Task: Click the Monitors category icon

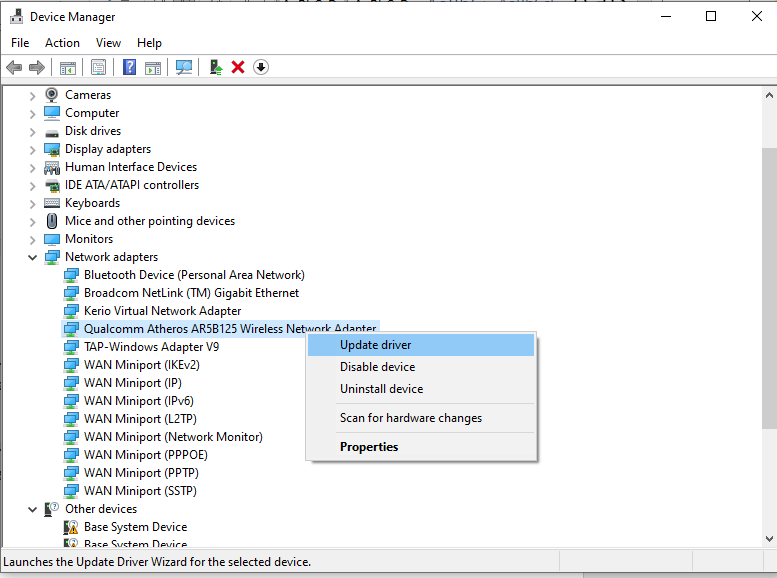Action: click(52, 239)
